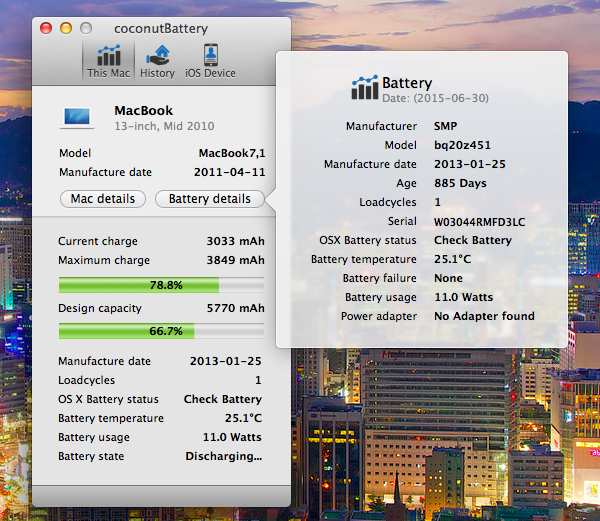Click the Discharging... battery state value
600x521 pixels.
pos(224,456)
